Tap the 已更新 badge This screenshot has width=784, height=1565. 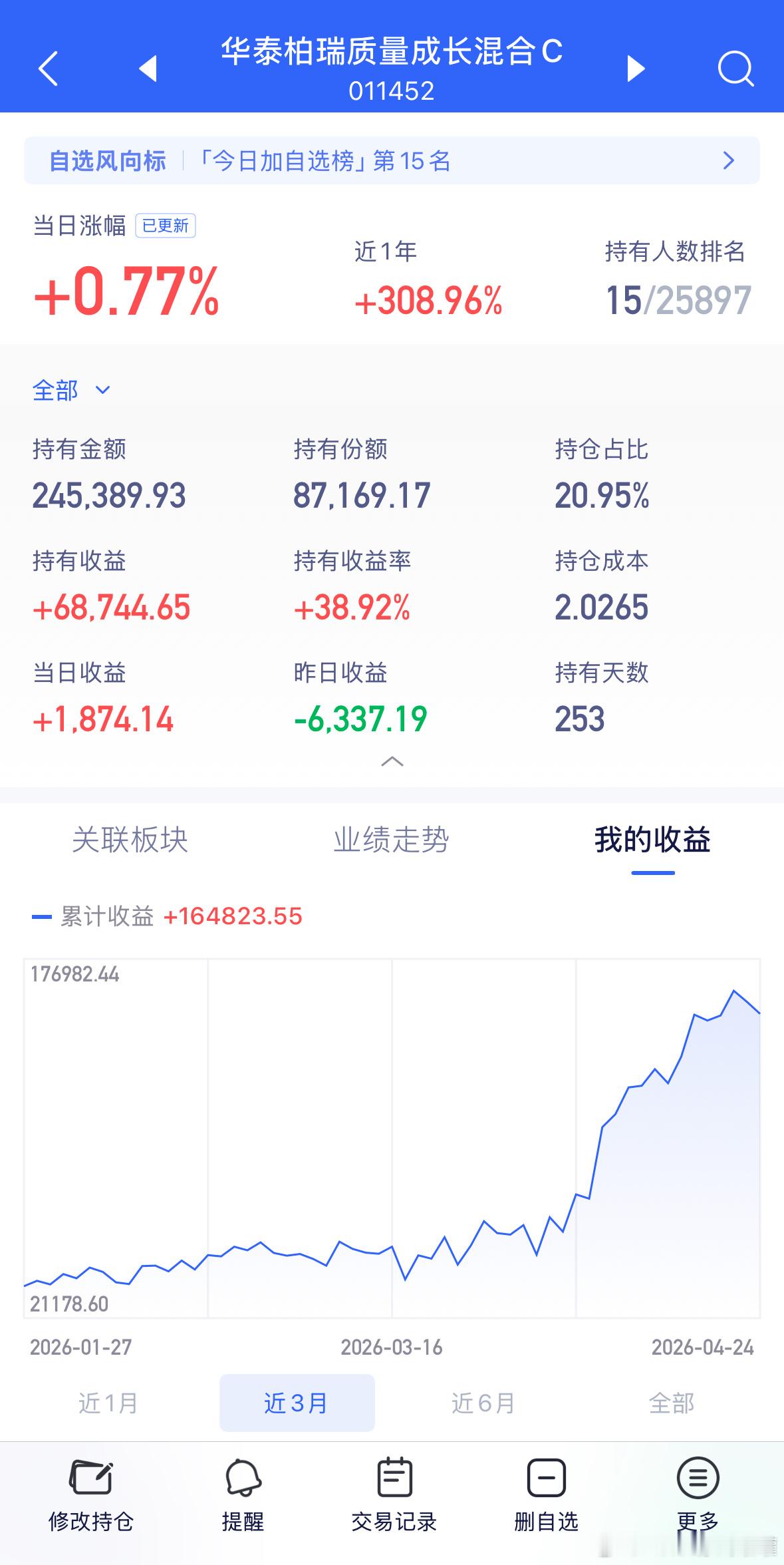click(x=166, y=226)
